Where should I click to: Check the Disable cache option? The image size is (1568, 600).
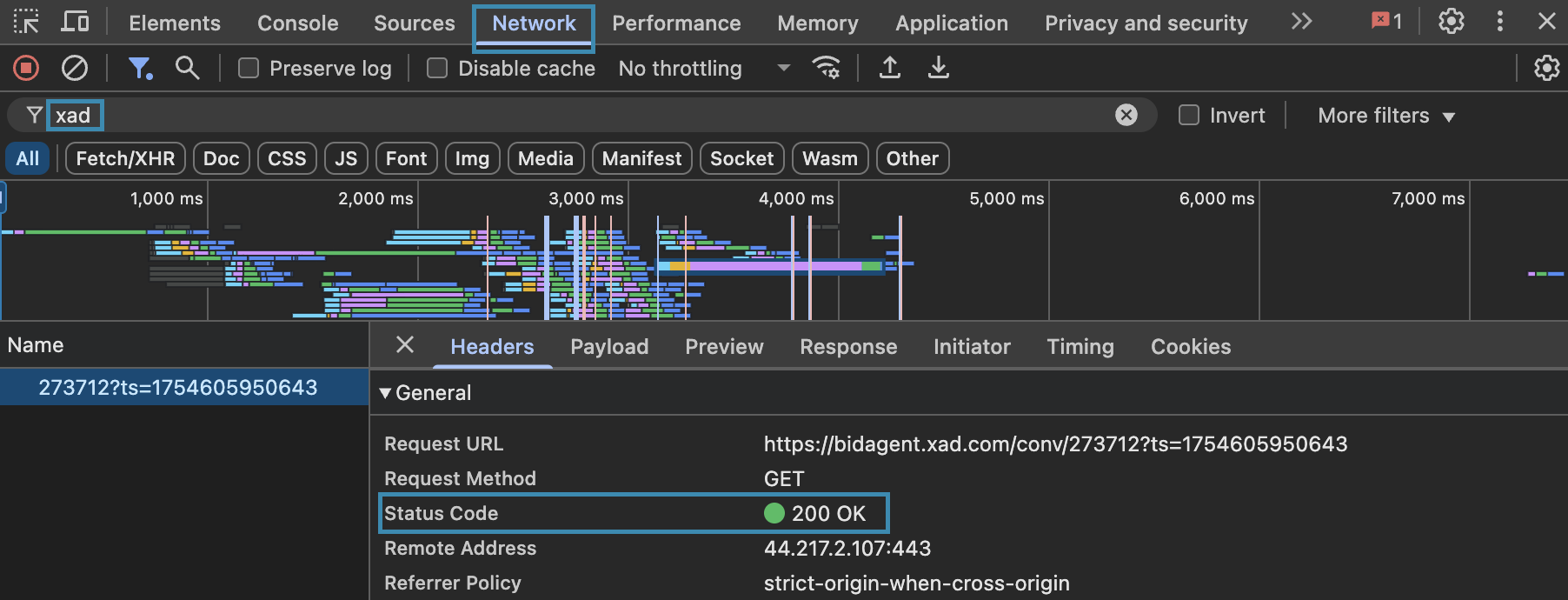[437, 68]
